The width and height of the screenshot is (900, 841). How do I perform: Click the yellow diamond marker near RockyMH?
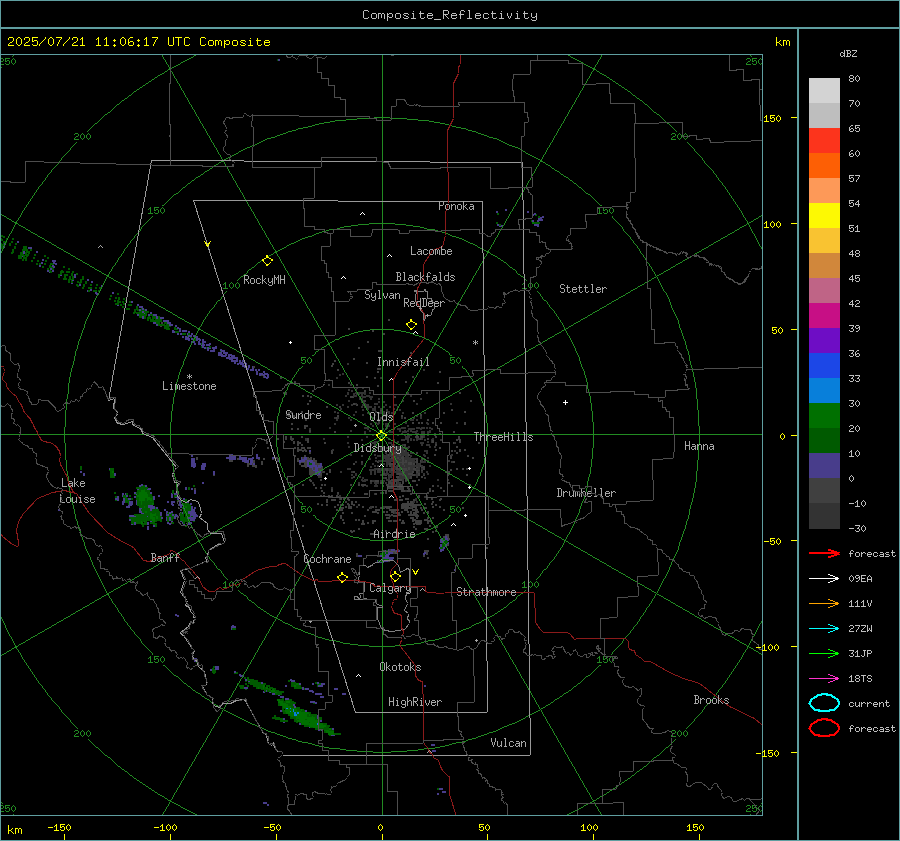[267, 261]
